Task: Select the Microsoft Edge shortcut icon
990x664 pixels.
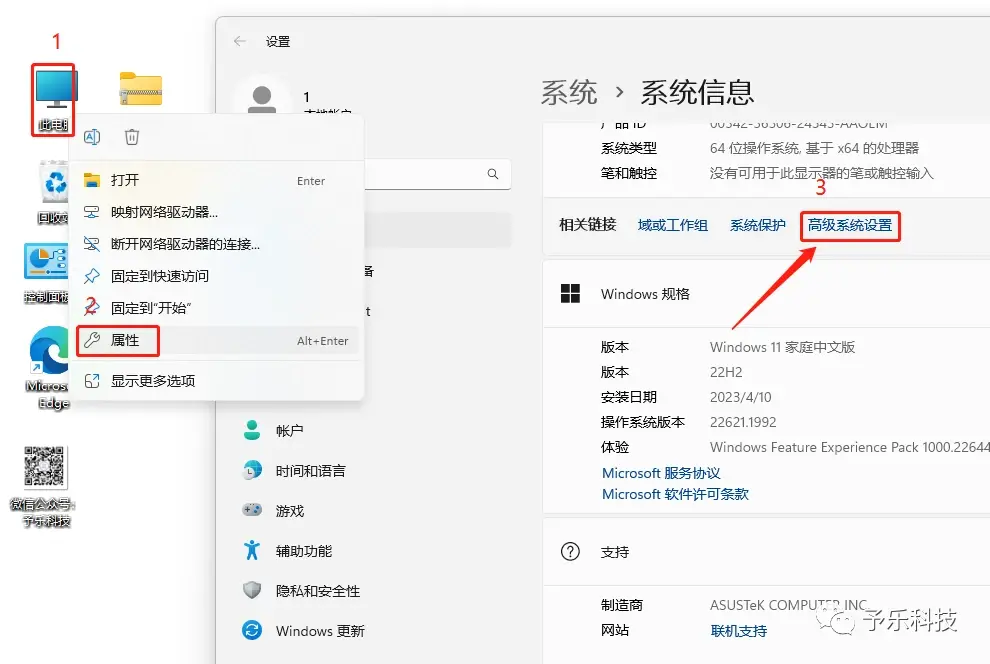Action: pyautogui.click(x=49, y=368)
